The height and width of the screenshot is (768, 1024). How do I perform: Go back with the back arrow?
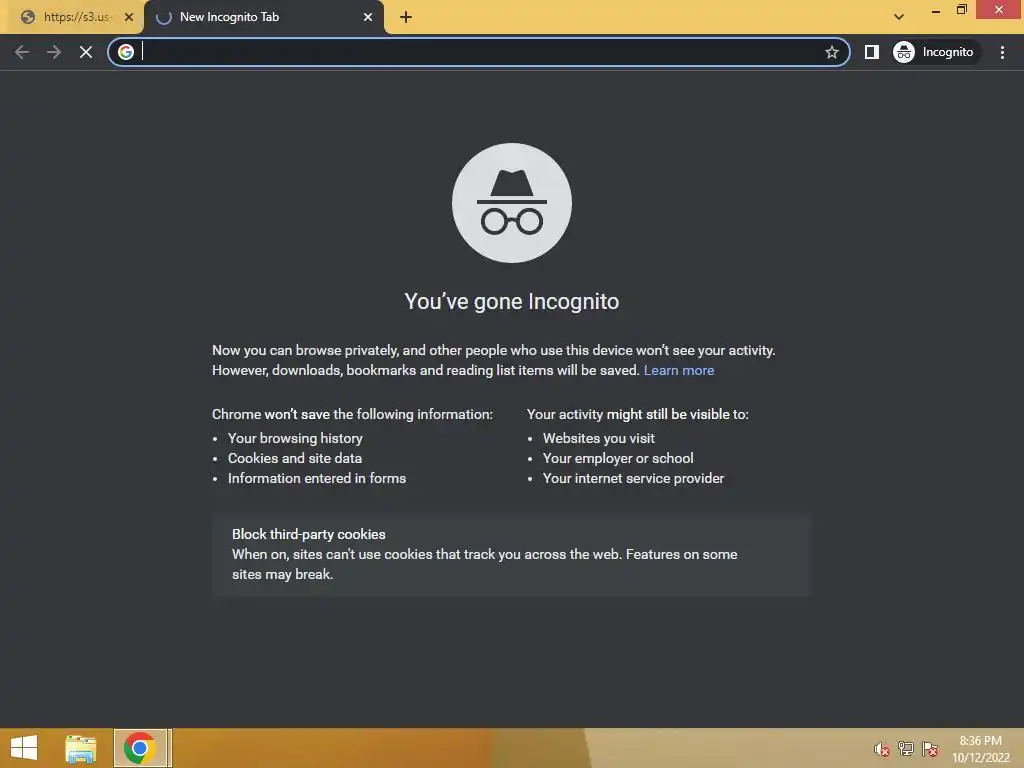pos(22,52)
